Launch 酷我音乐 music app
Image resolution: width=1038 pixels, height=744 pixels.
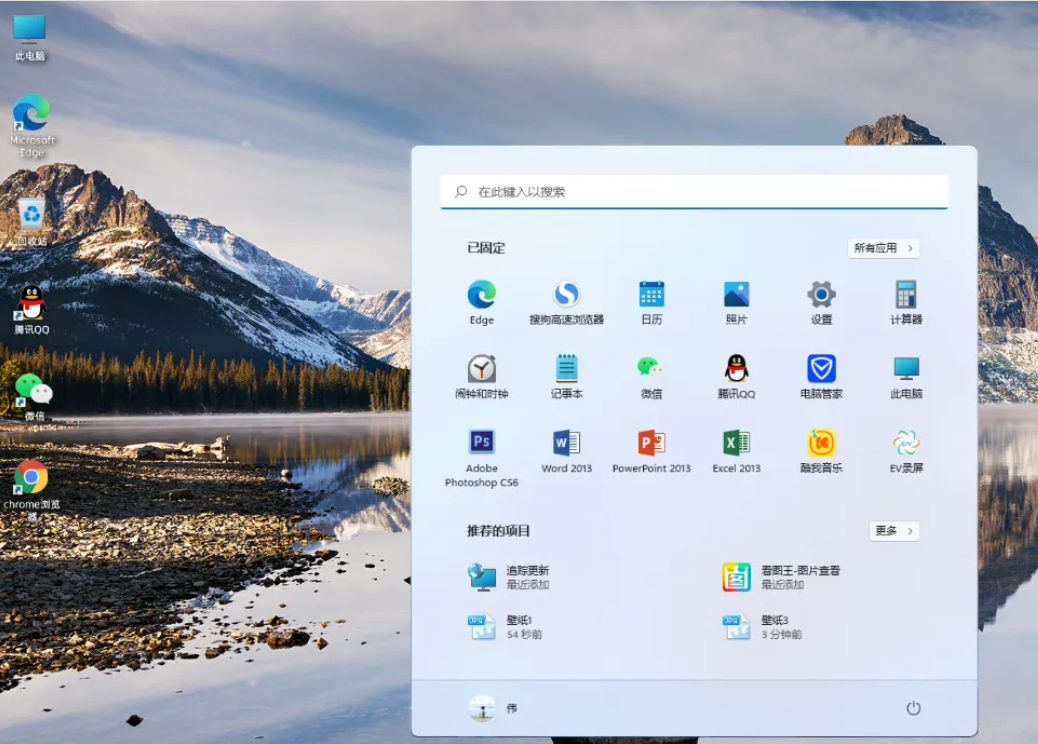pyautogui.click(x=821, y=443)
